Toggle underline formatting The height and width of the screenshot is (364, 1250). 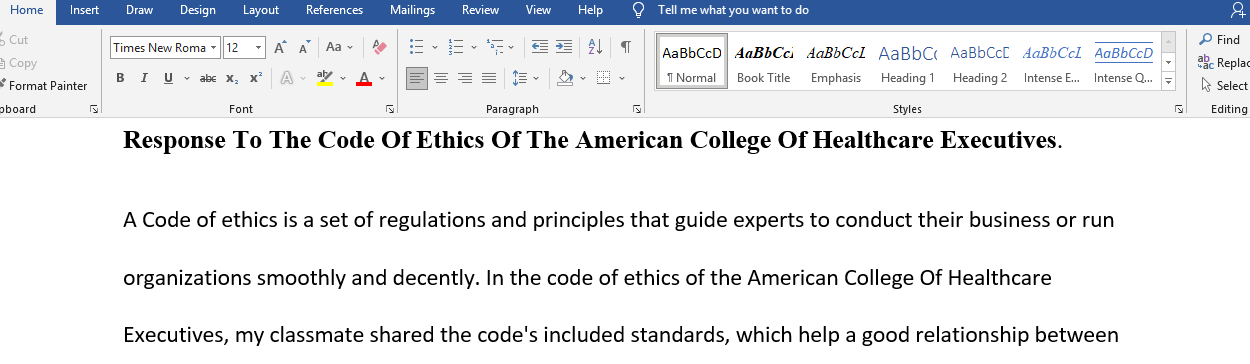(169, 78)
